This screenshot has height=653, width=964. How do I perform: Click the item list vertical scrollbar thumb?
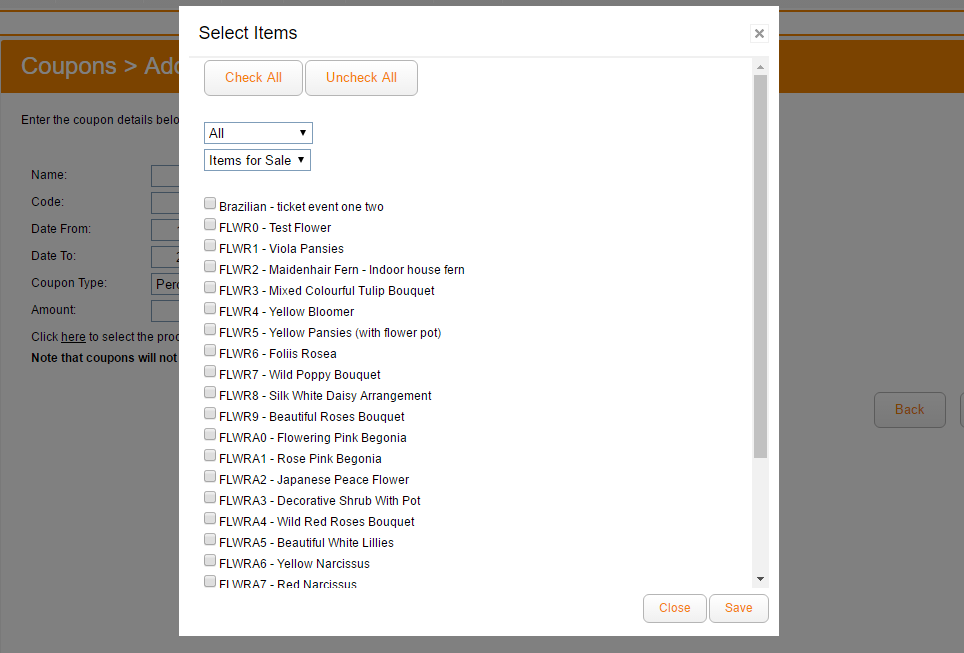pos(760,265)
